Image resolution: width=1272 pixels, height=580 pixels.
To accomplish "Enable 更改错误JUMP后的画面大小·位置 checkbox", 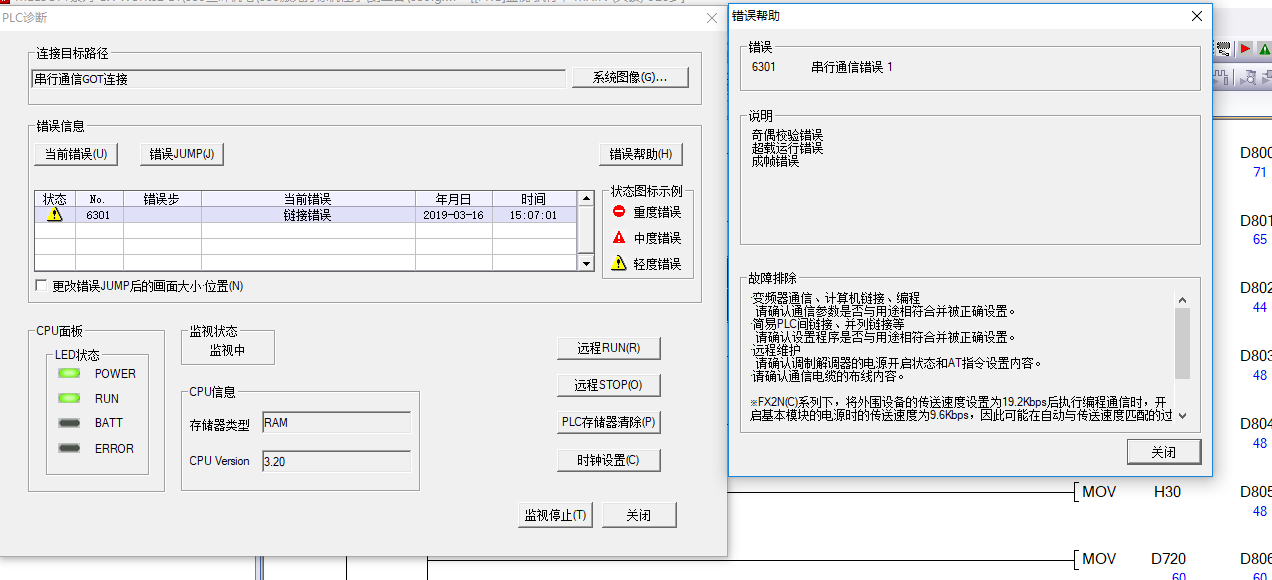I will (x=41, y=286).
